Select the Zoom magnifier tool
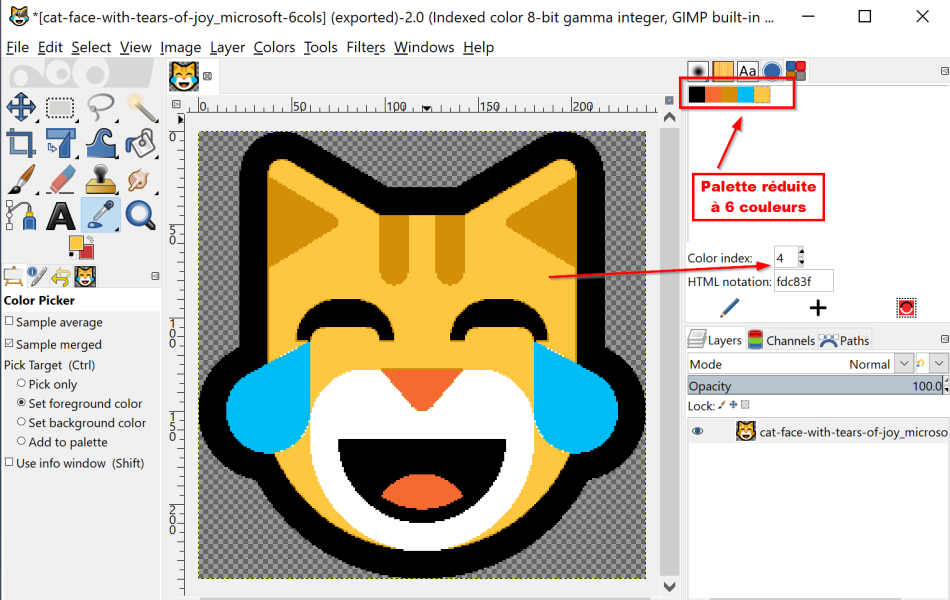Image resolution: width=950 pixels, height=600 pixels. point(141,216)
